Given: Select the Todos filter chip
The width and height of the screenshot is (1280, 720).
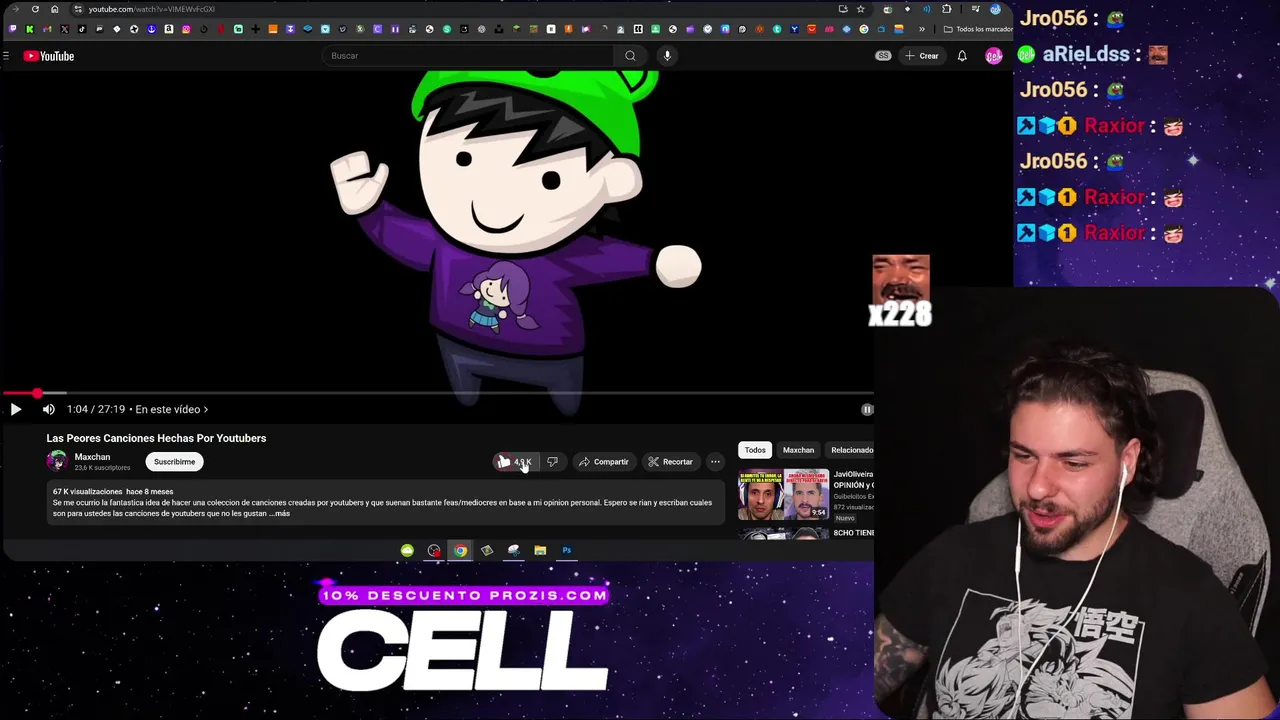Looking at the screenshot, I should tap(755, 450).
